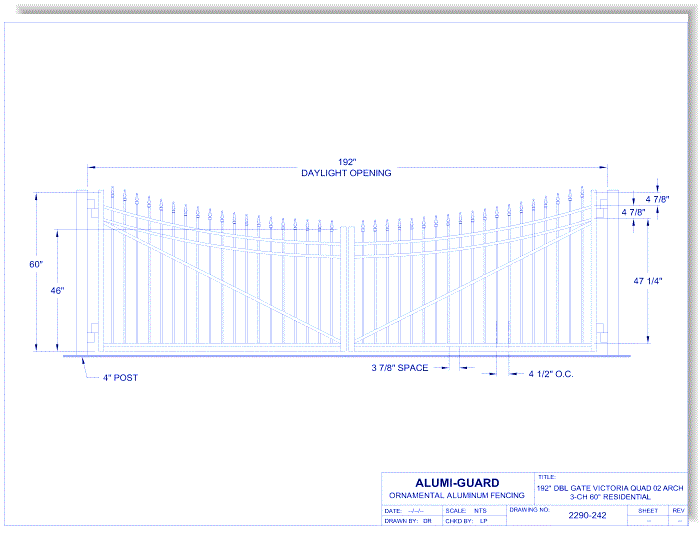Select the 4" POST callout text
This screenshot has width=700, height=550.
pyautogui.click(x=121, y=378)
